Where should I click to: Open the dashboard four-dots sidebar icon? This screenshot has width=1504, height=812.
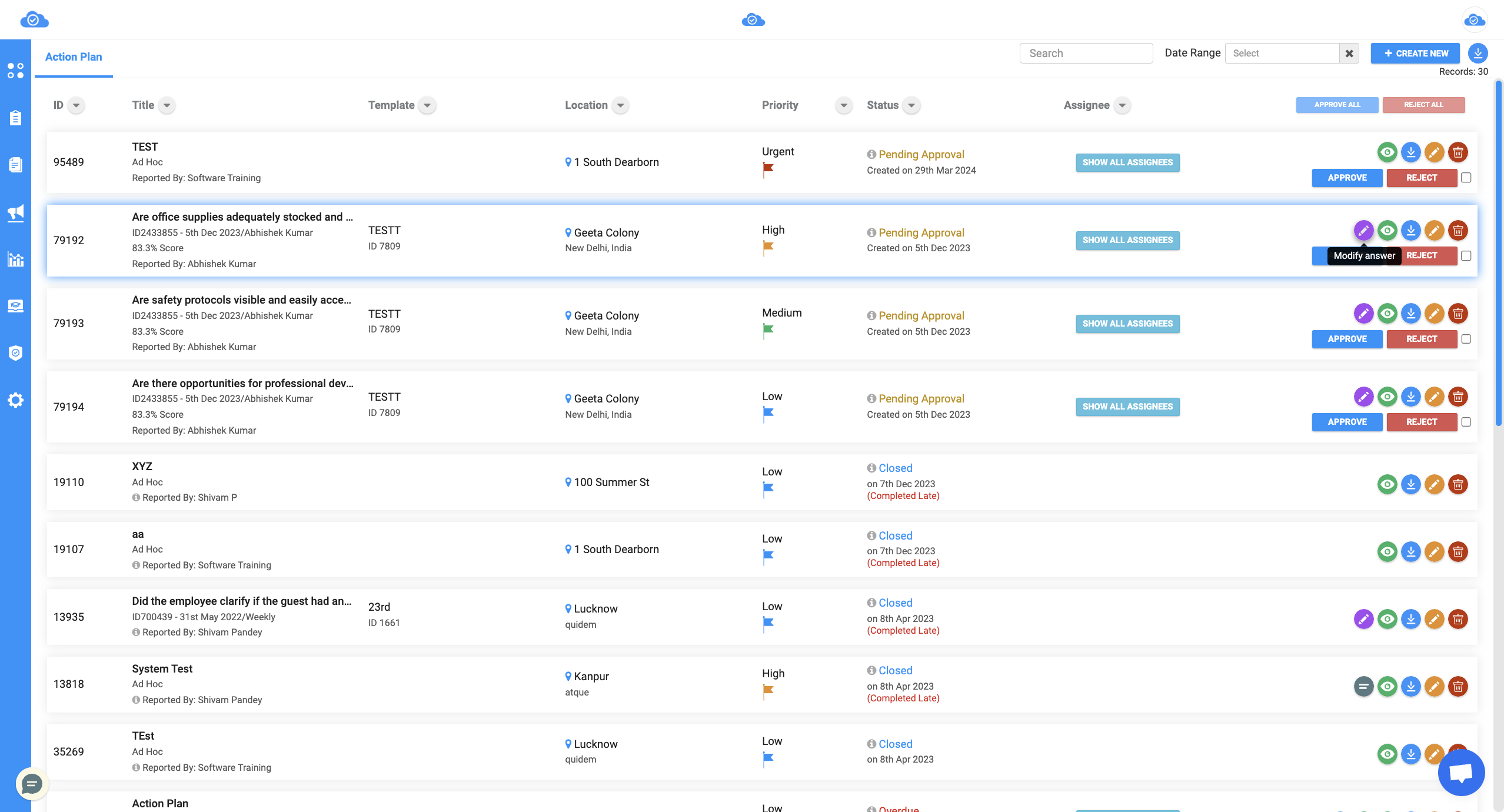(15, 71)
